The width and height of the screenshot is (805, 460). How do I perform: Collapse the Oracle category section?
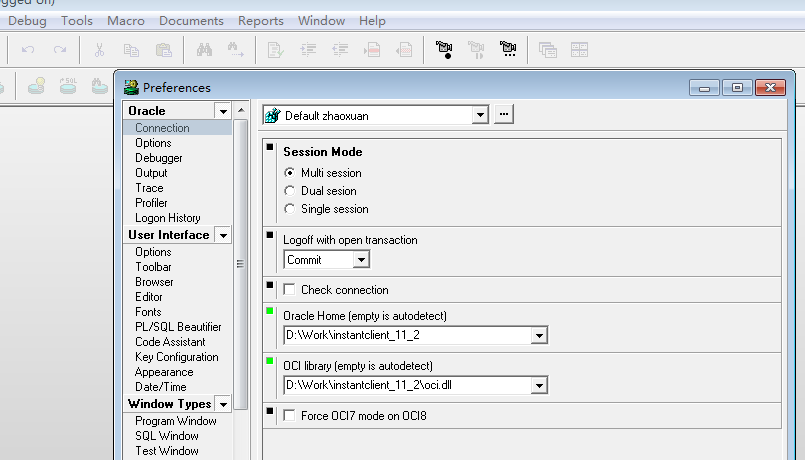tap(223, 111)
